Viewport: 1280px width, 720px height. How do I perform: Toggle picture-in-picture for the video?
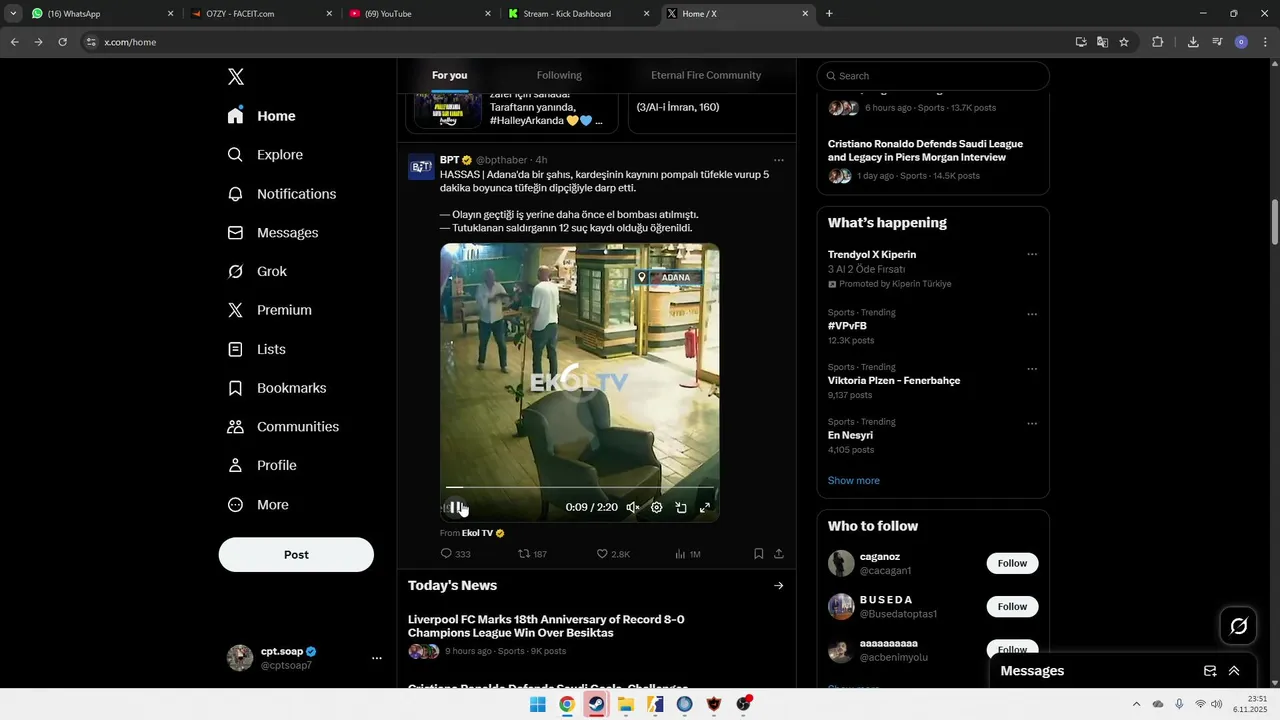(681, 508)
